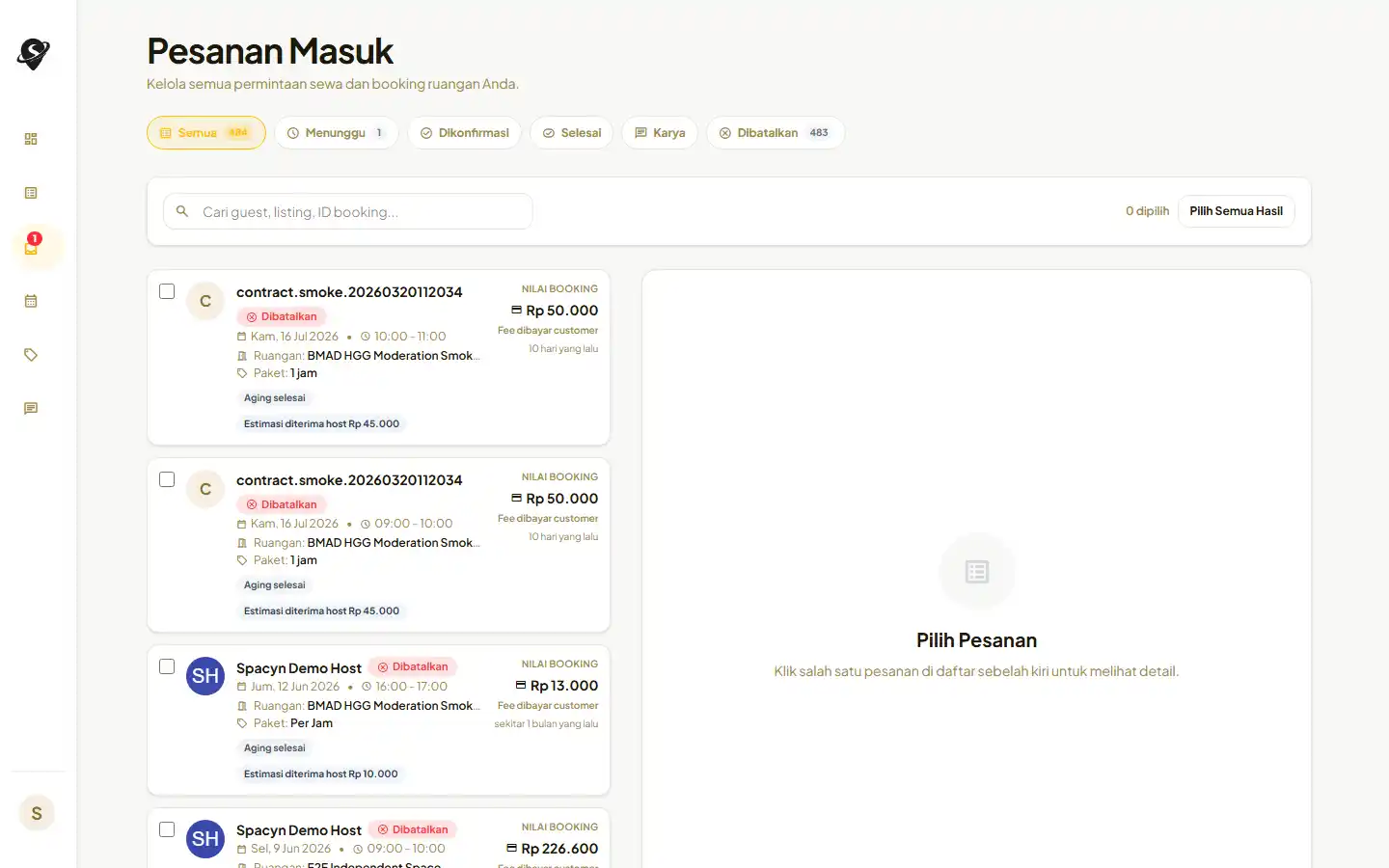Open the dashboard grid icon in sidebar
The width and height of the screenshot is (1389, 868).
coord(31,139)
